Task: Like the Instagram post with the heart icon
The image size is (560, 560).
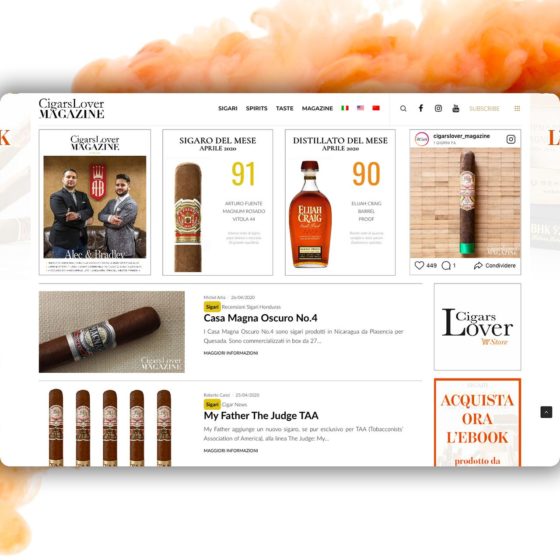Action: pos(419,265)
